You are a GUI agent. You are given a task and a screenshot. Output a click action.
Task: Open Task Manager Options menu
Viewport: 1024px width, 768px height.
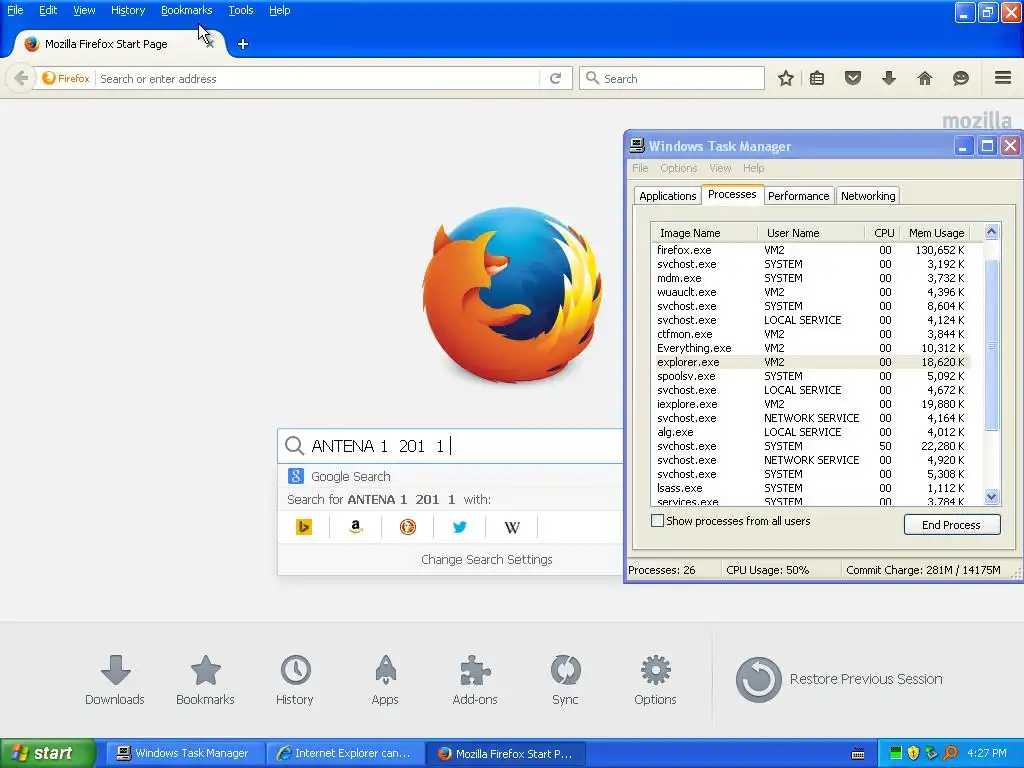tap(679, 168)
